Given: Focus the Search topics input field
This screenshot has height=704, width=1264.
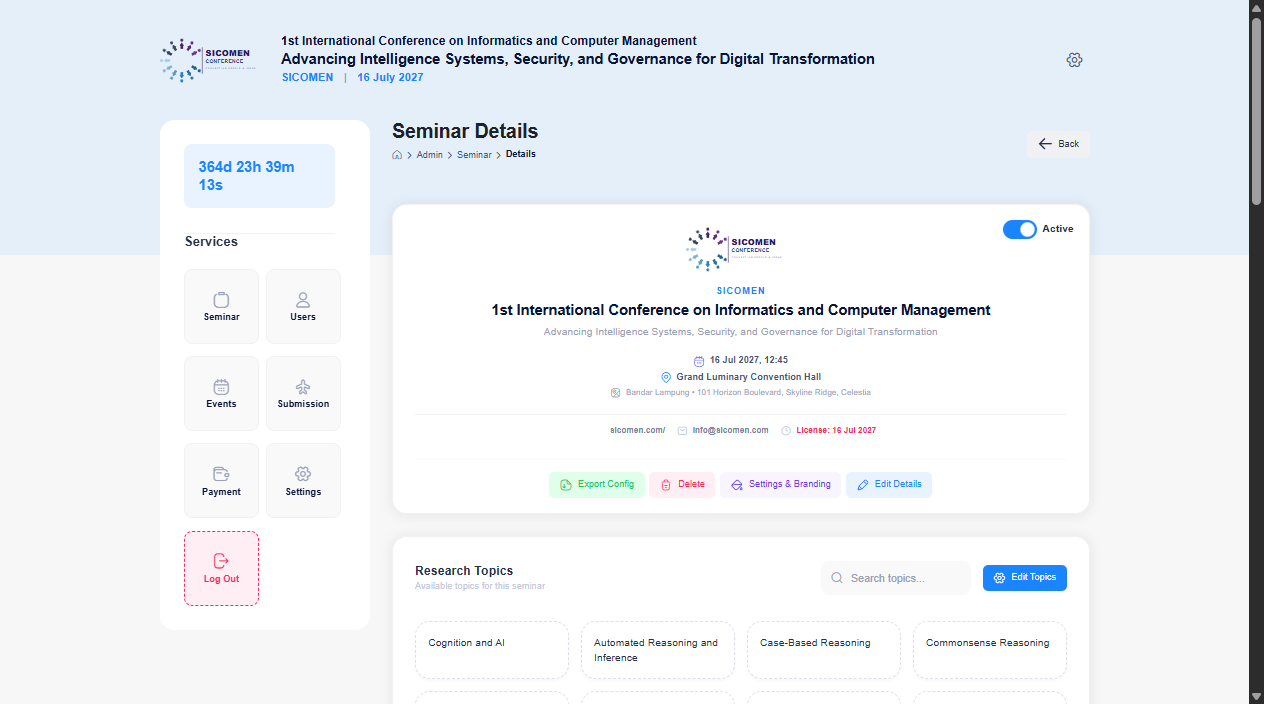Looking at the screenshot, I should click(x=896, y=578).
